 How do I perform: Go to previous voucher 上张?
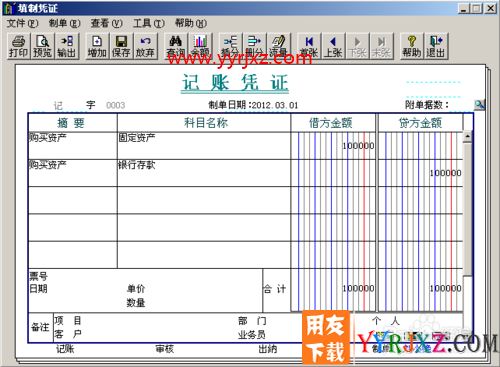[333, 46]
